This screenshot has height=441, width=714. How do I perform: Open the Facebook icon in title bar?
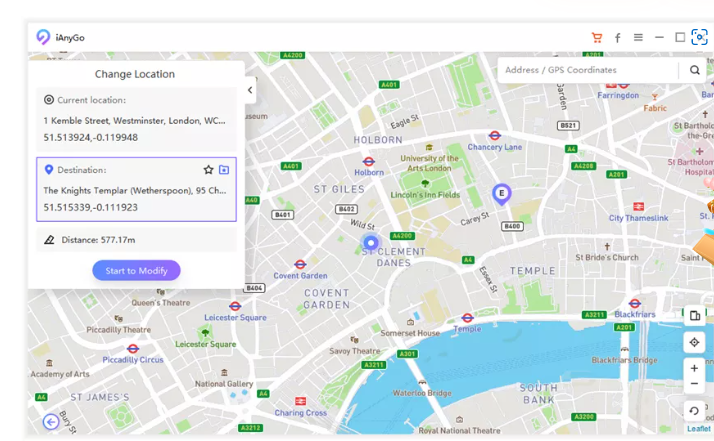pos(617,37)
